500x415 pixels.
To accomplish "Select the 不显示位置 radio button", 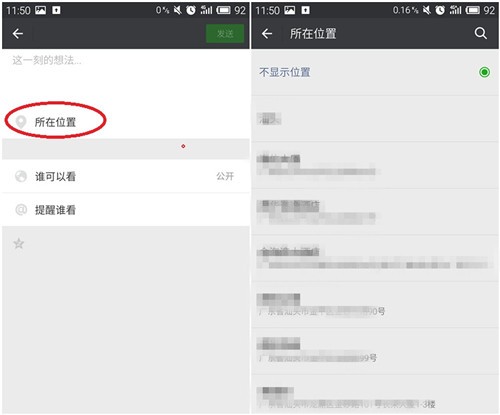I will point(484,72).
